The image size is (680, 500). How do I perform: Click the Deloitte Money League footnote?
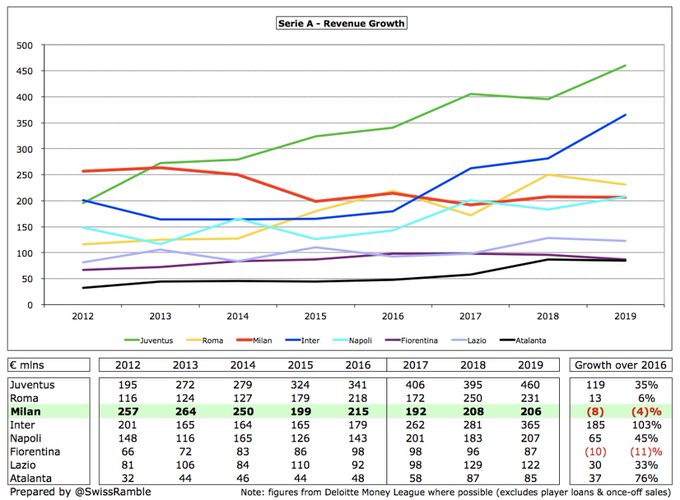click(x=456, y=492)
